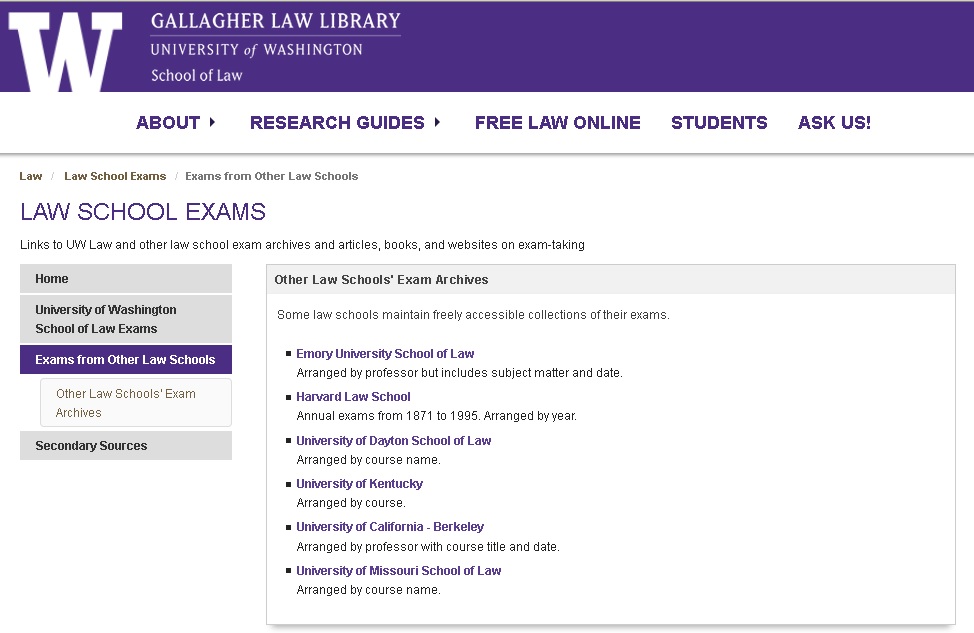Click 'Some law schools maintain freely accessible' sentence
Image resolution: width=974 pixels, height=633 pixels.
[473, 315]
